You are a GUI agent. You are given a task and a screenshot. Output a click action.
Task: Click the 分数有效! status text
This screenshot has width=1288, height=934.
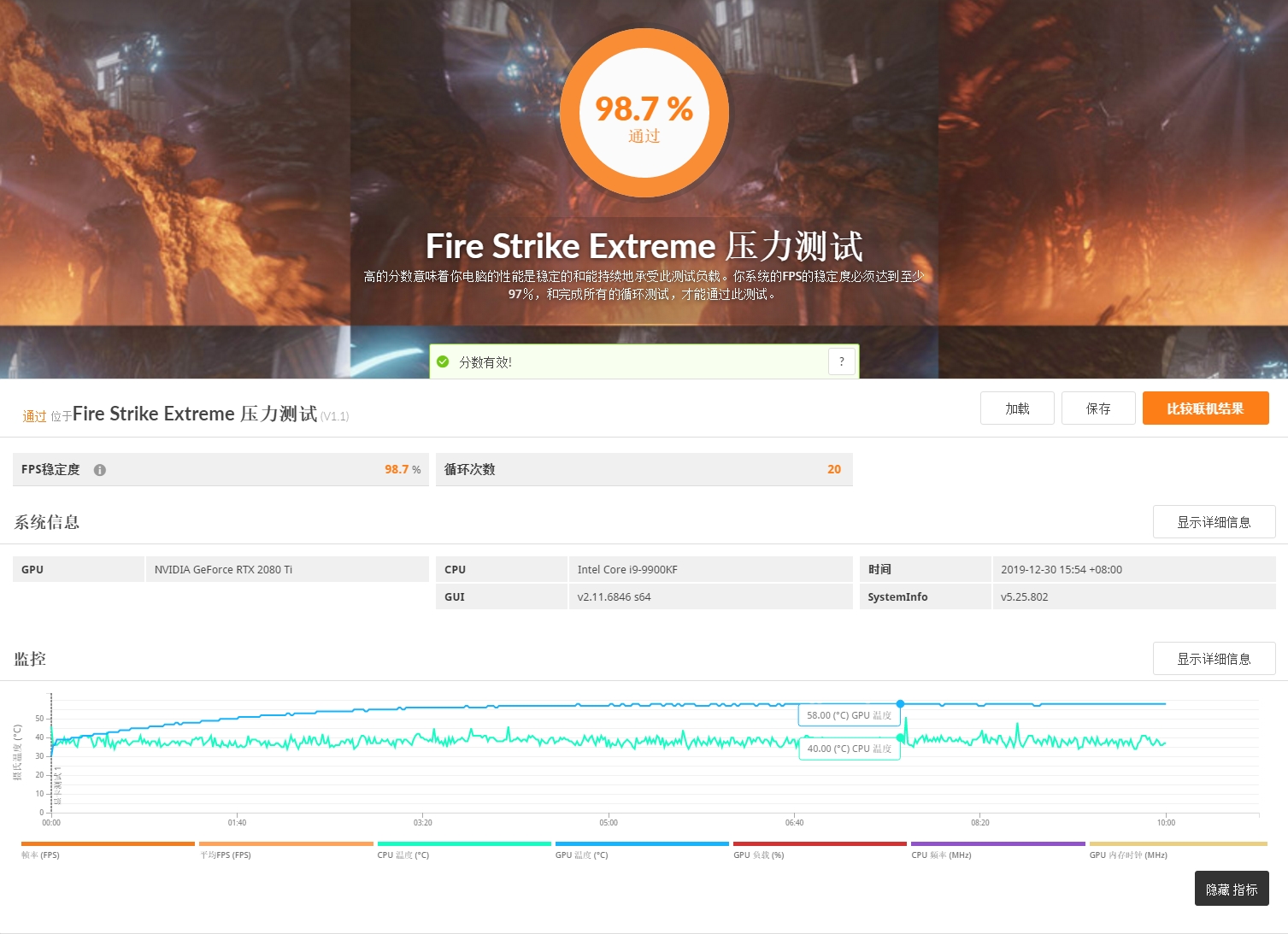pyautogui.click(x=485, y=362)
